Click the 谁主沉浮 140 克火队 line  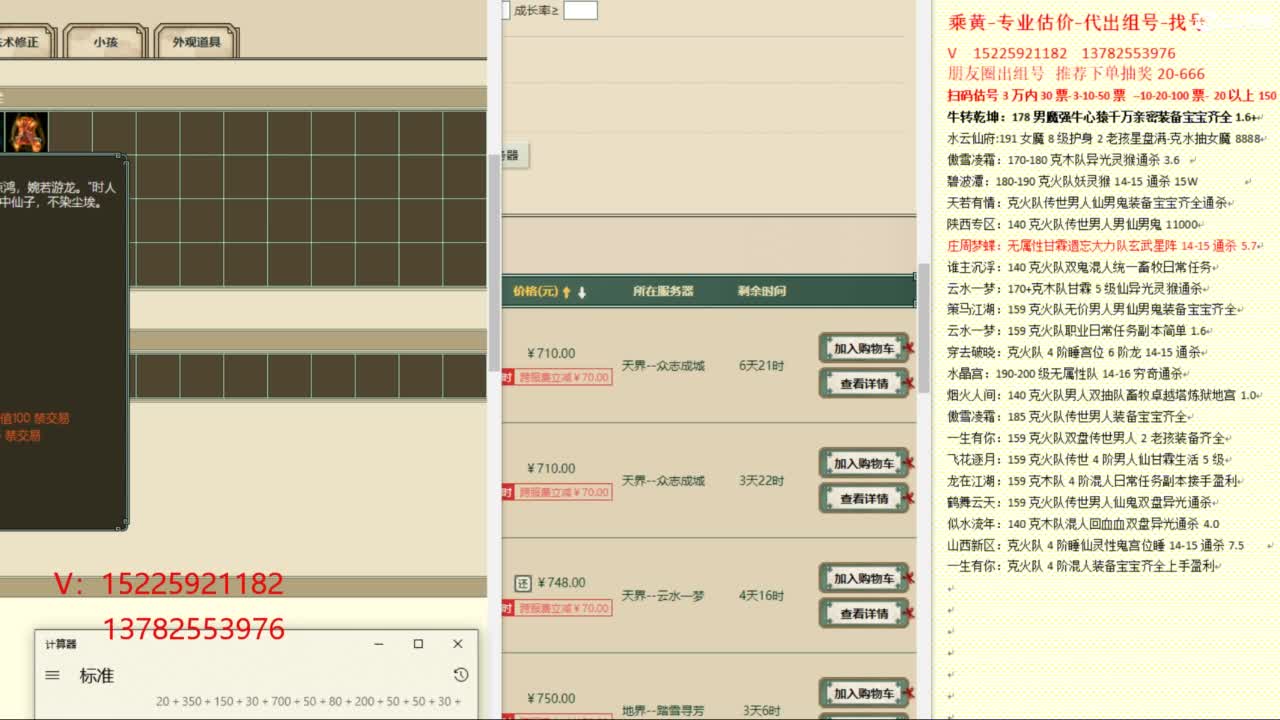tap(1079, 267)
